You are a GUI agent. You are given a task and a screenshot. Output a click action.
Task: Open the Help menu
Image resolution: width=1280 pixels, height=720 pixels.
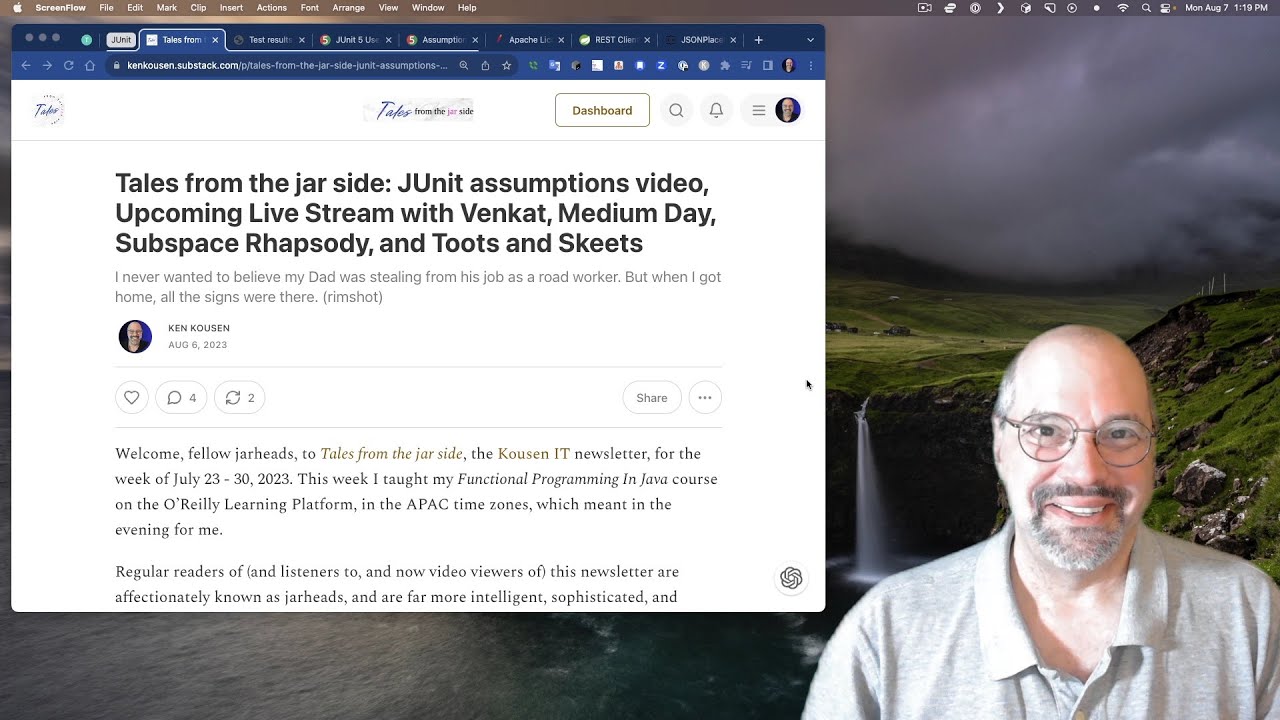(467, 8)
